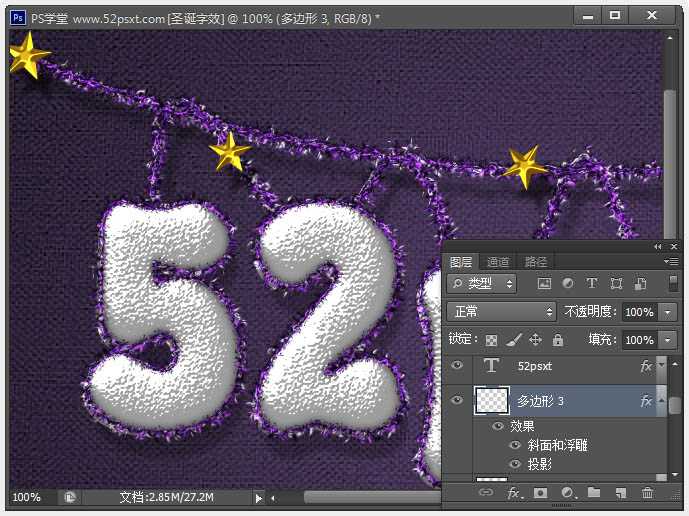Image resolution: width=689 pixels, height=516 pixels.
Task: Filter layers by type (T) icon
Action: coord(592,283)
